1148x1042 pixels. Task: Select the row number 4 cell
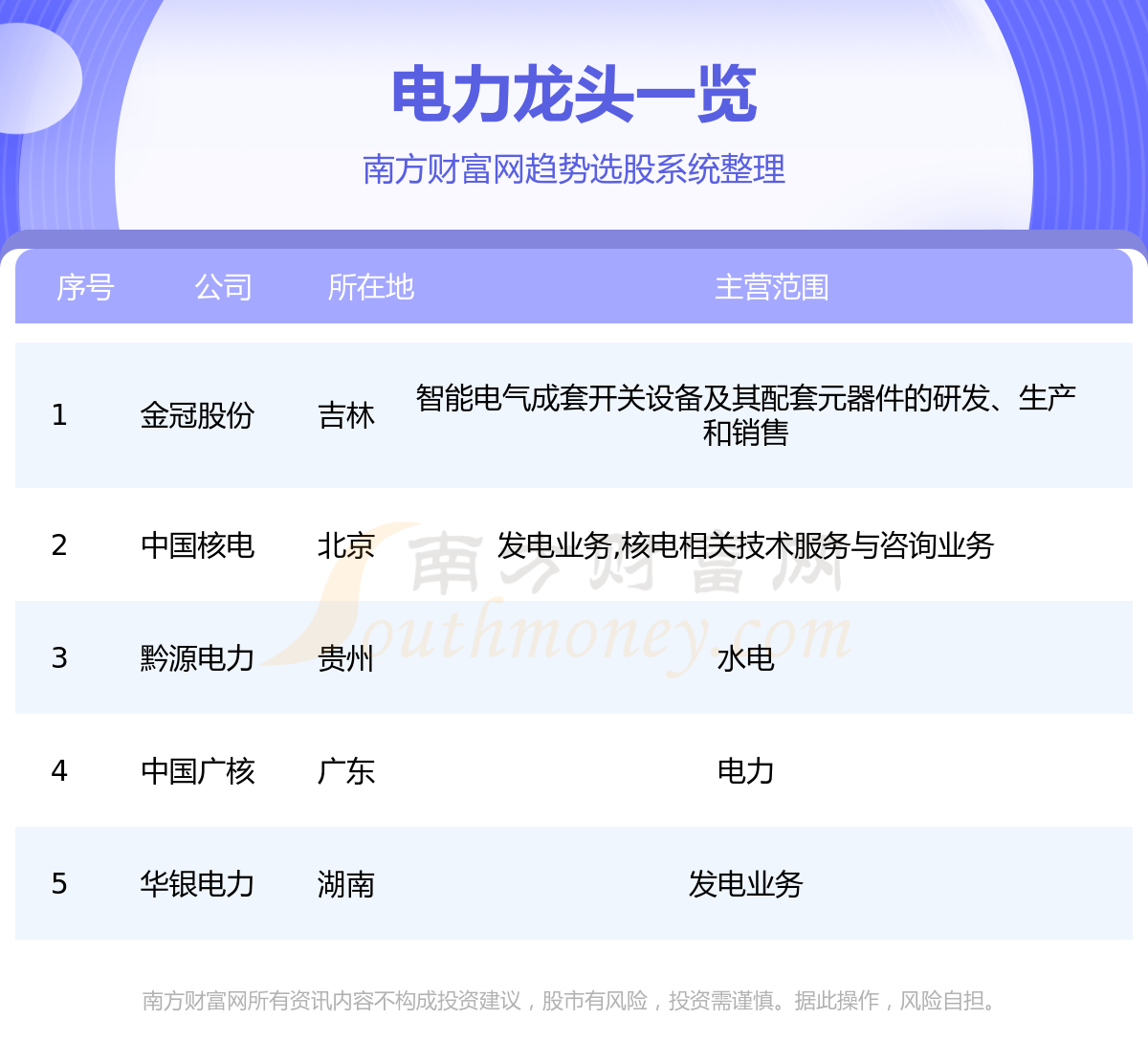pos(59,771)
